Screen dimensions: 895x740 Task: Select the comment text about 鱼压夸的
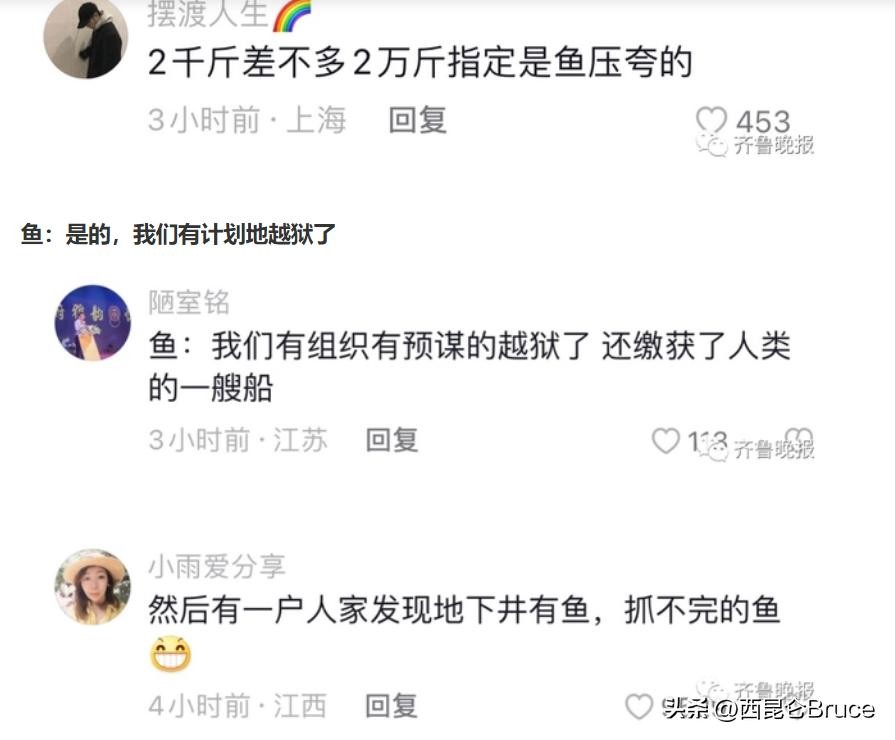(420, 62)
